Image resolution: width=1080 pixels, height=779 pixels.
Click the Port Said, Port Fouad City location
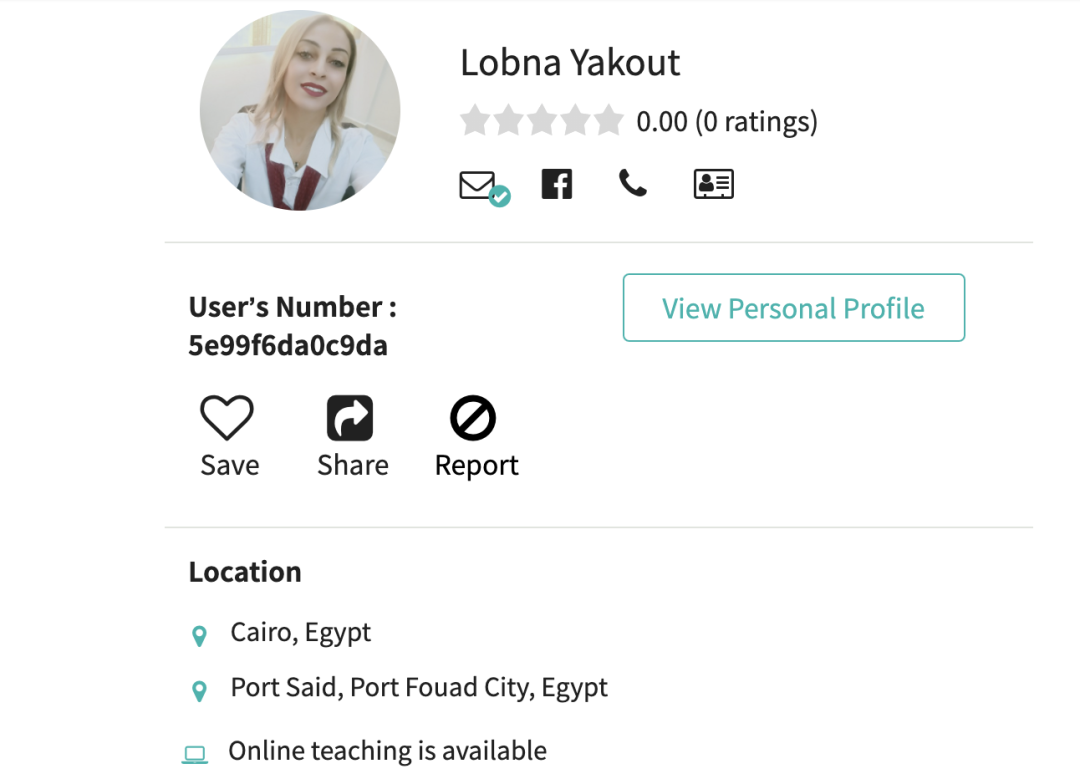coord(419,688)
